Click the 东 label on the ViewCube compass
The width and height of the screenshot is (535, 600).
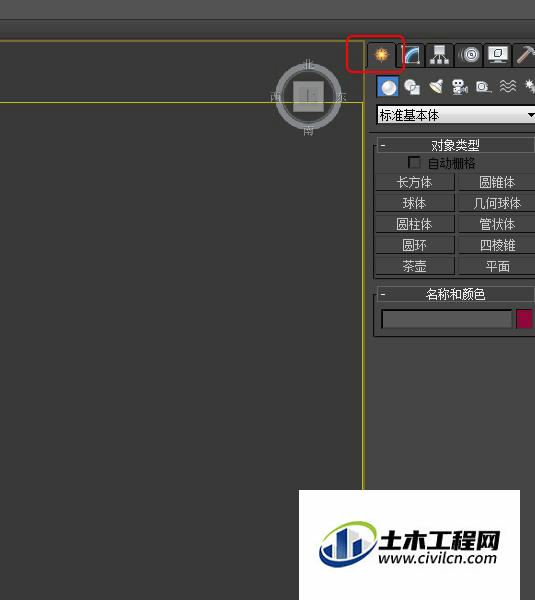point(341,97)
